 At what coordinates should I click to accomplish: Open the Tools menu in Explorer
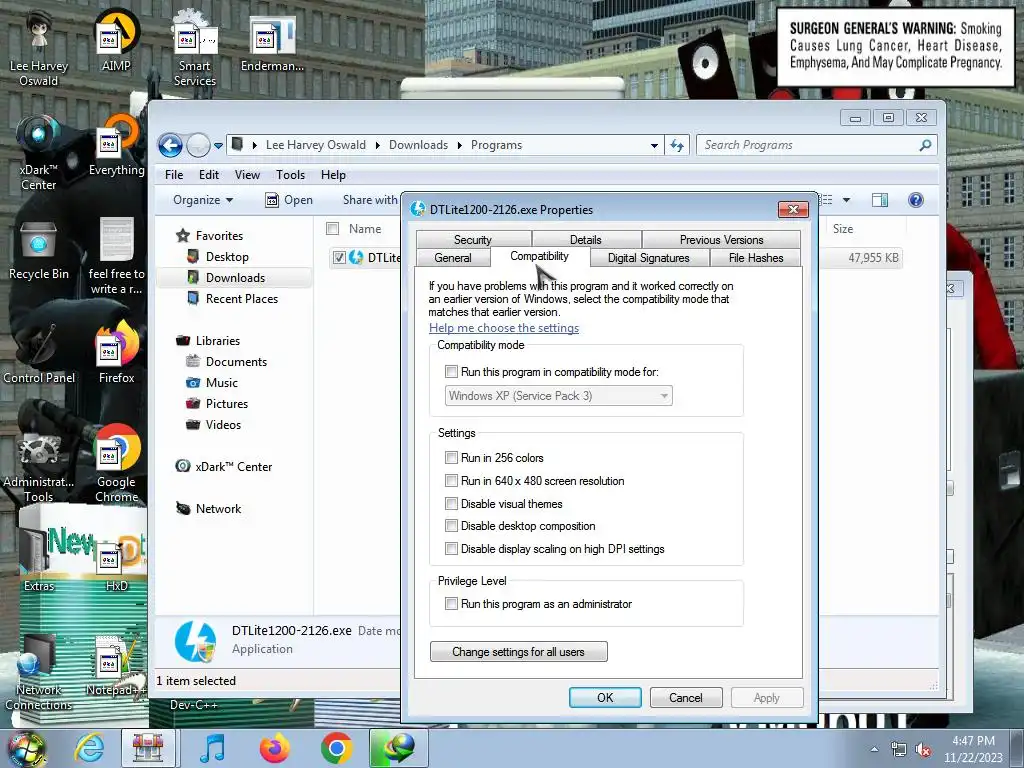(x=290, y=175)
